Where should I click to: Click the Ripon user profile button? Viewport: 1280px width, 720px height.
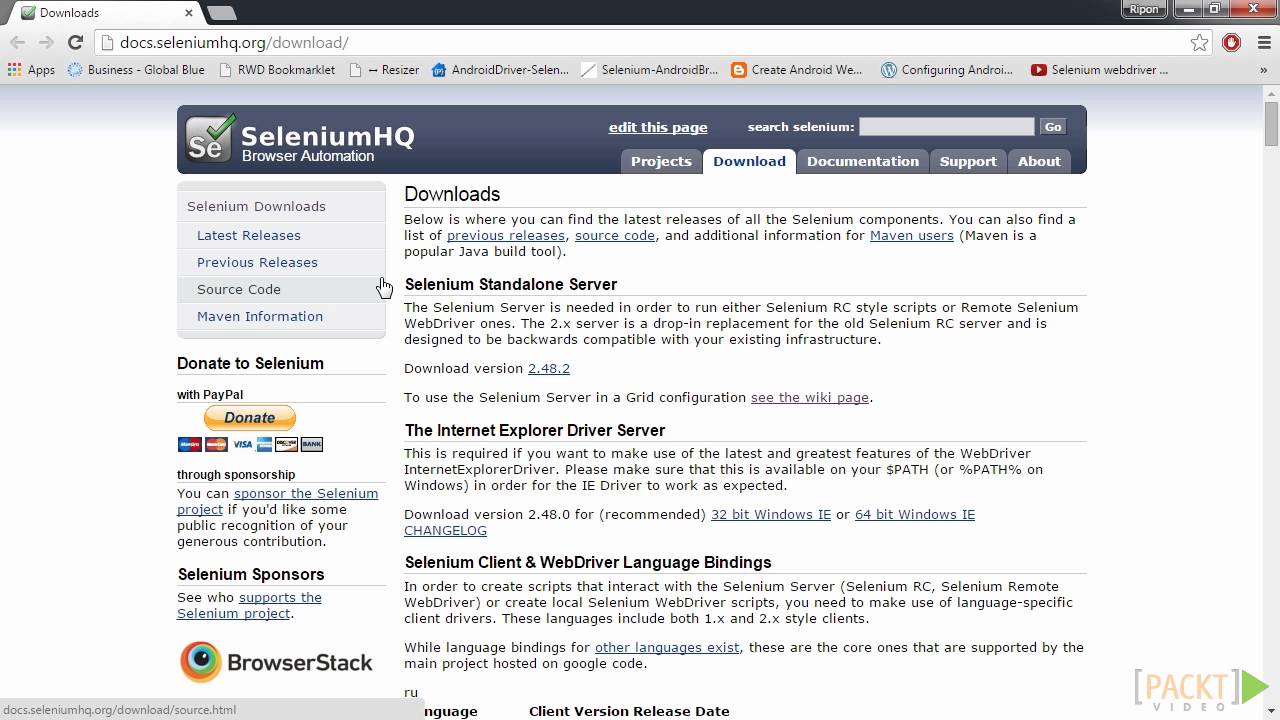click(1144, 9)
